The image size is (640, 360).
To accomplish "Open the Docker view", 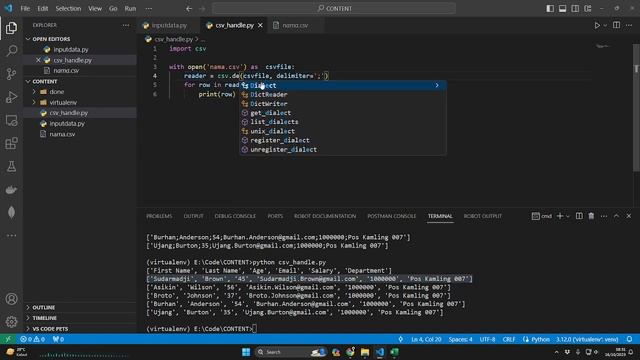I will tap(11, 189).
